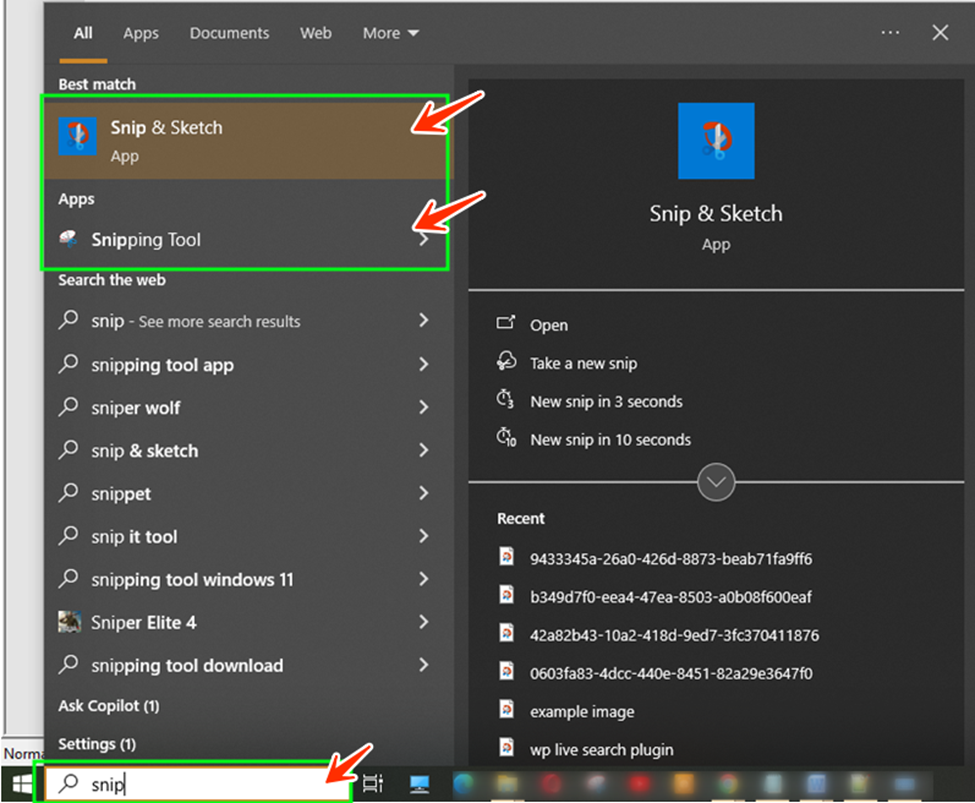Image resolution: width=975 pixels, height=803 pixels.
Task: Open the three-dots options menu
Action: pos(890,32)
